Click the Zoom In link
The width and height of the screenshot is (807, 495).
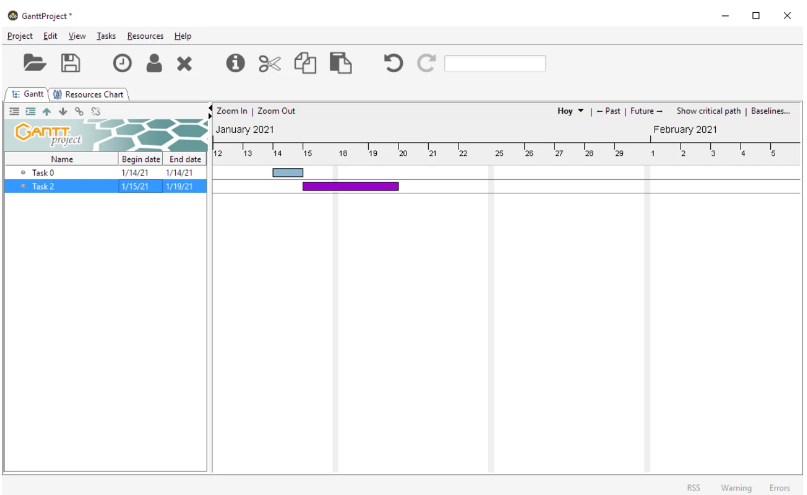coord(232,111)
